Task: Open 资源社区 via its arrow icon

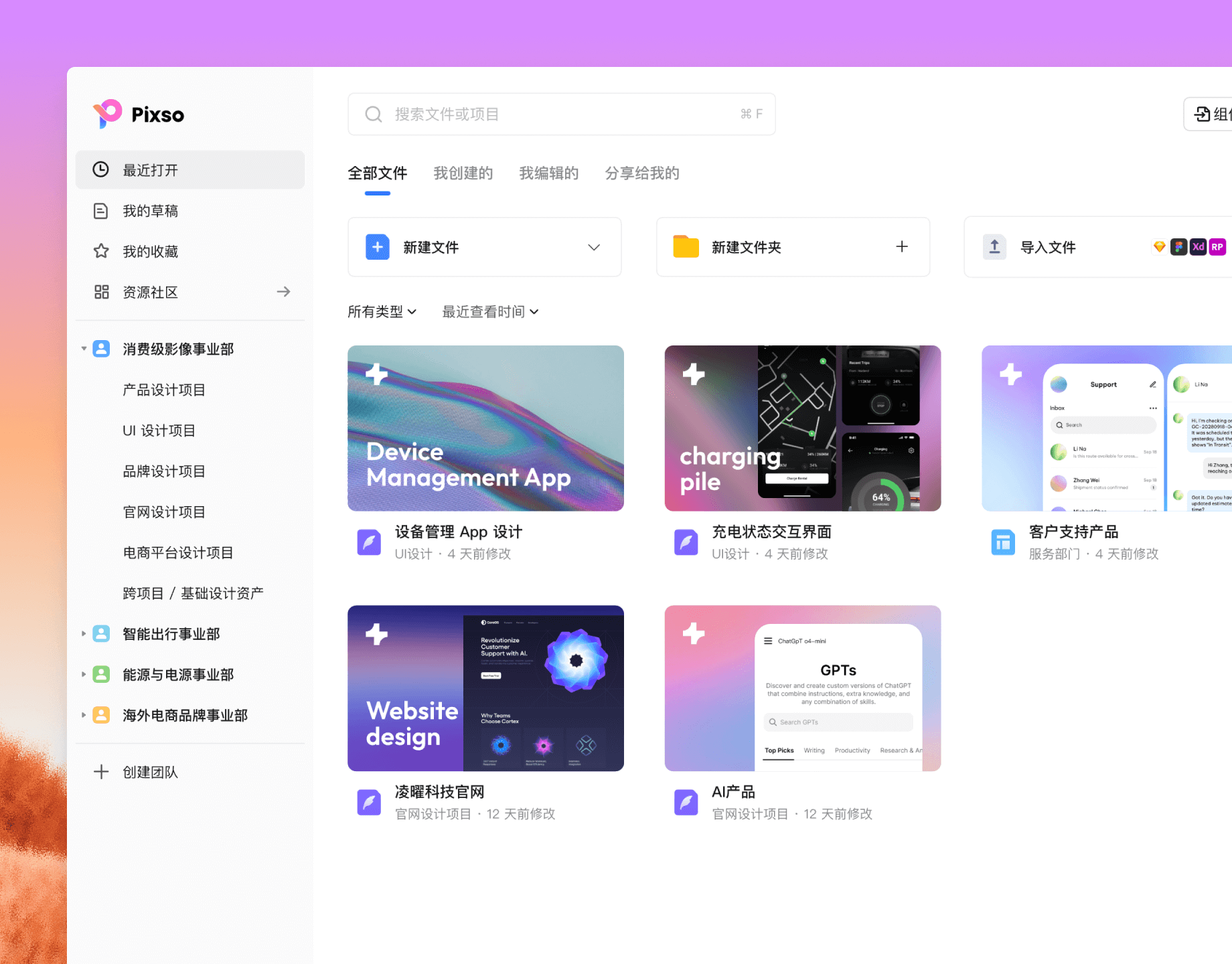Action: [x=283, y=292]
